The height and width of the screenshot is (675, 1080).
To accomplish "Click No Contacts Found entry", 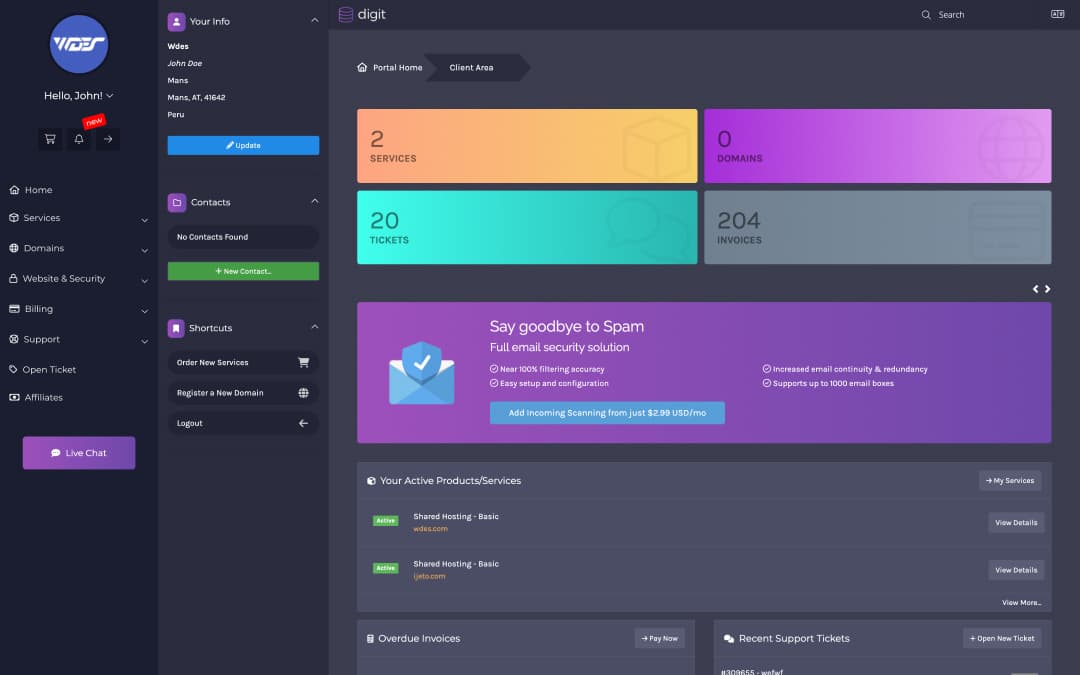I will (x=243, y=237).
